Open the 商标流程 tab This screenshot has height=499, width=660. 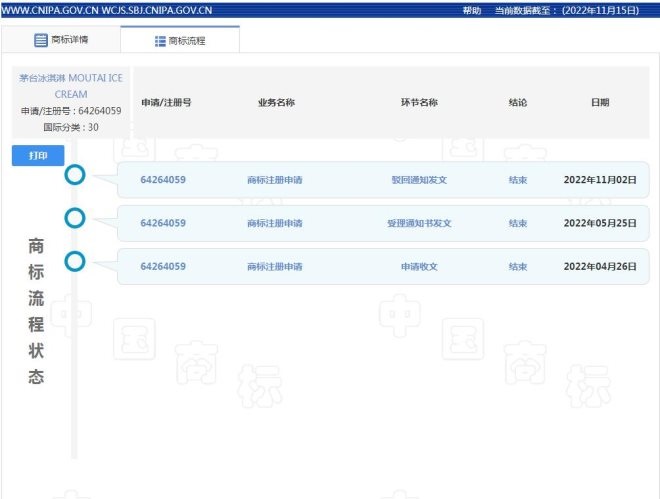[180, 41]
